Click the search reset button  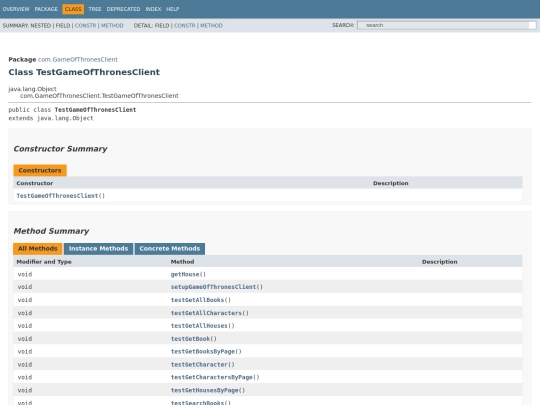click(532, 25)
